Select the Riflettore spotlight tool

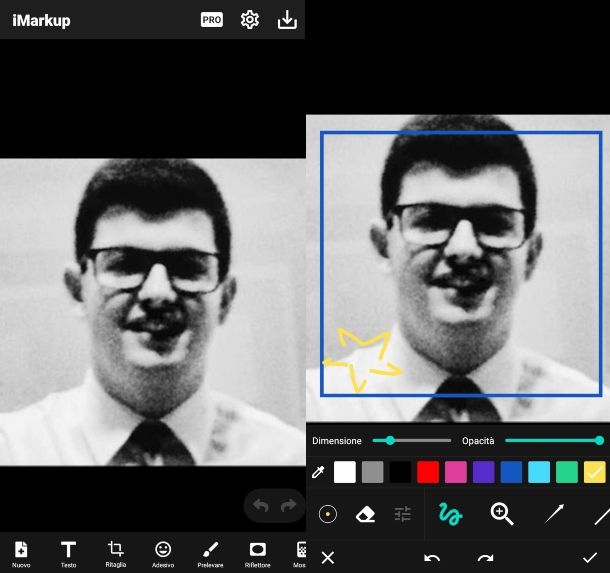[x=258, y=554]
